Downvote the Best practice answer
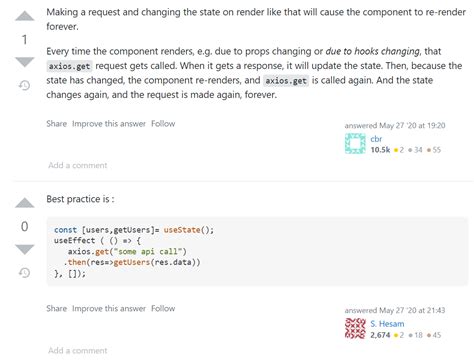 point(25,249)
